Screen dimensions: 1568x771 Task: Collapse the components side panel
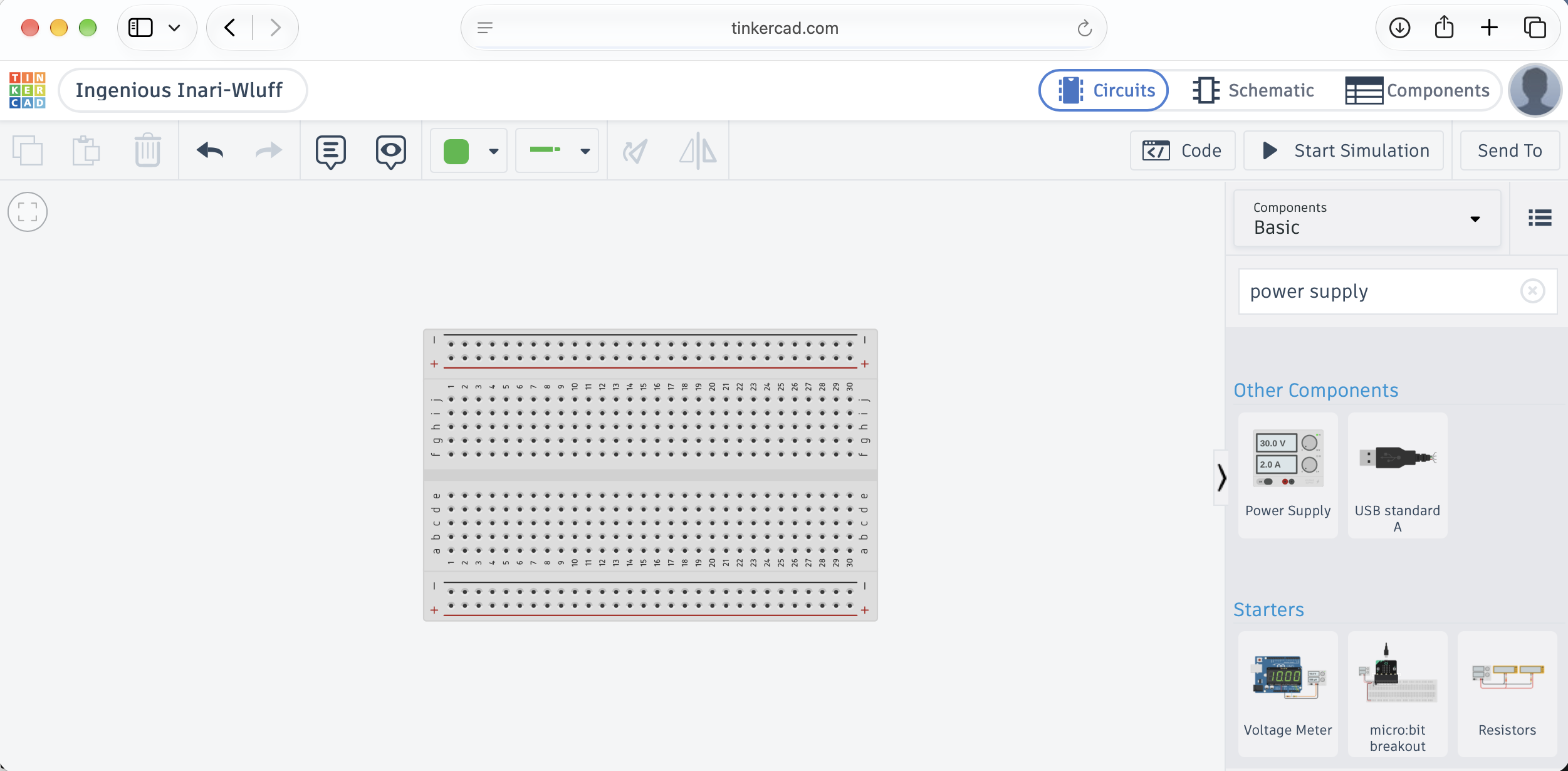1221,478
